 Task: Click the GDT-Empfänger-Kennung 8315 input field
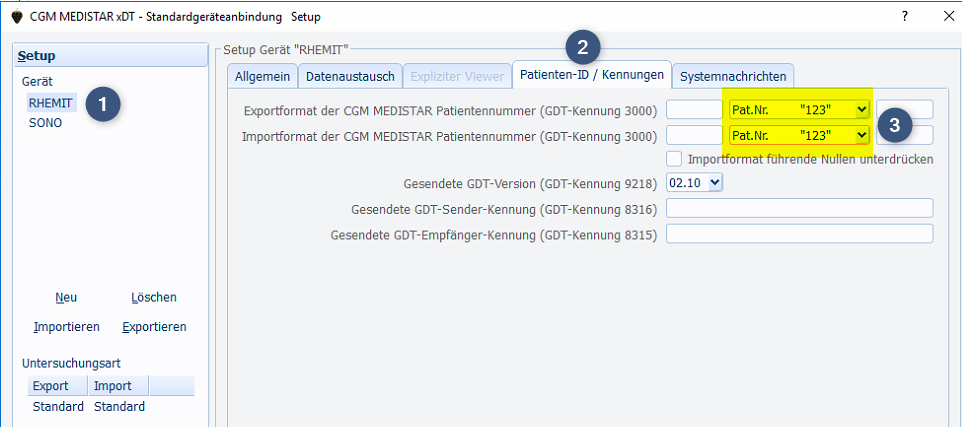click(x=799, y=234)
